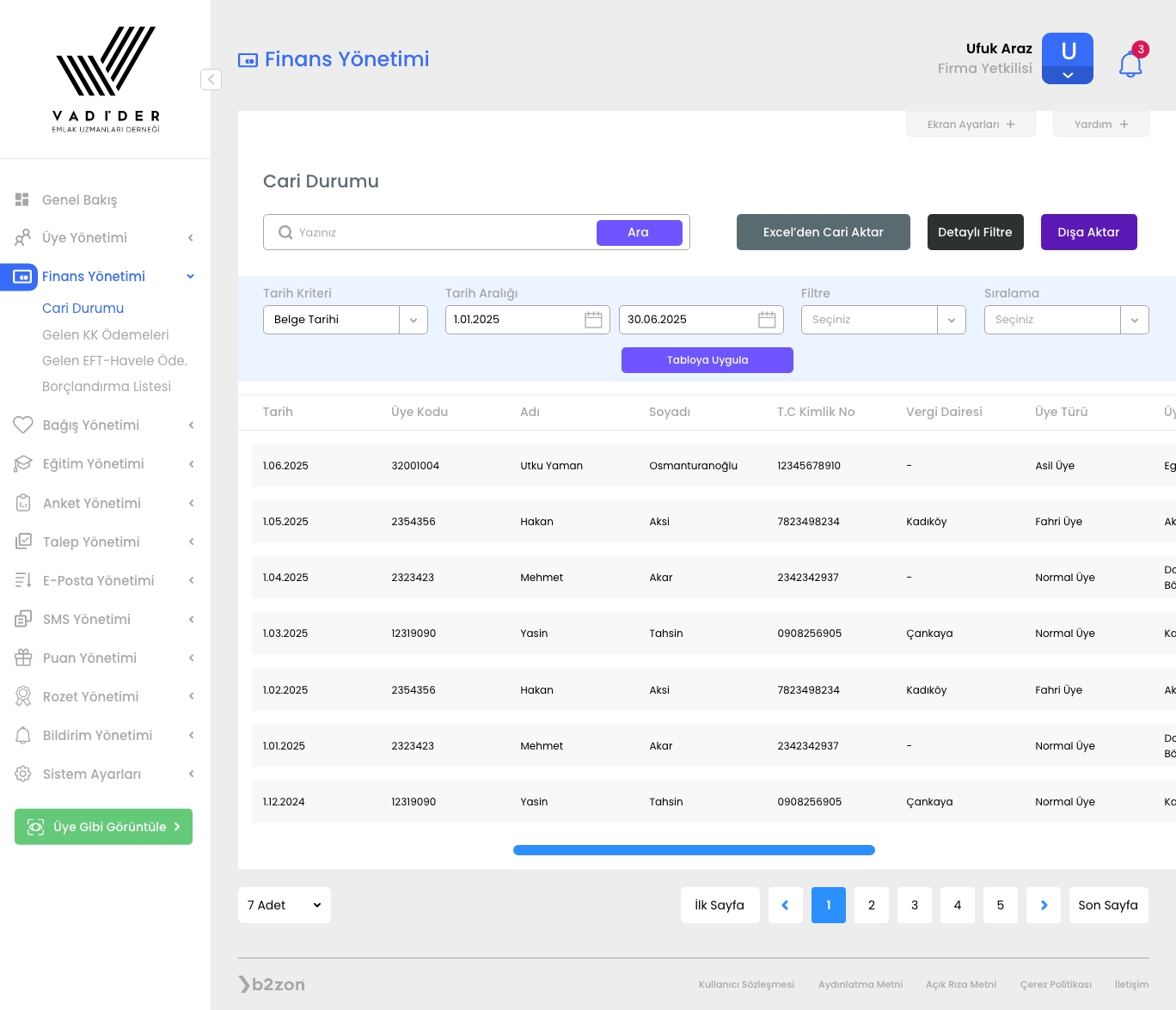
Task: Open the Sıralama dropdown
Action: [x=1134, y=320]
